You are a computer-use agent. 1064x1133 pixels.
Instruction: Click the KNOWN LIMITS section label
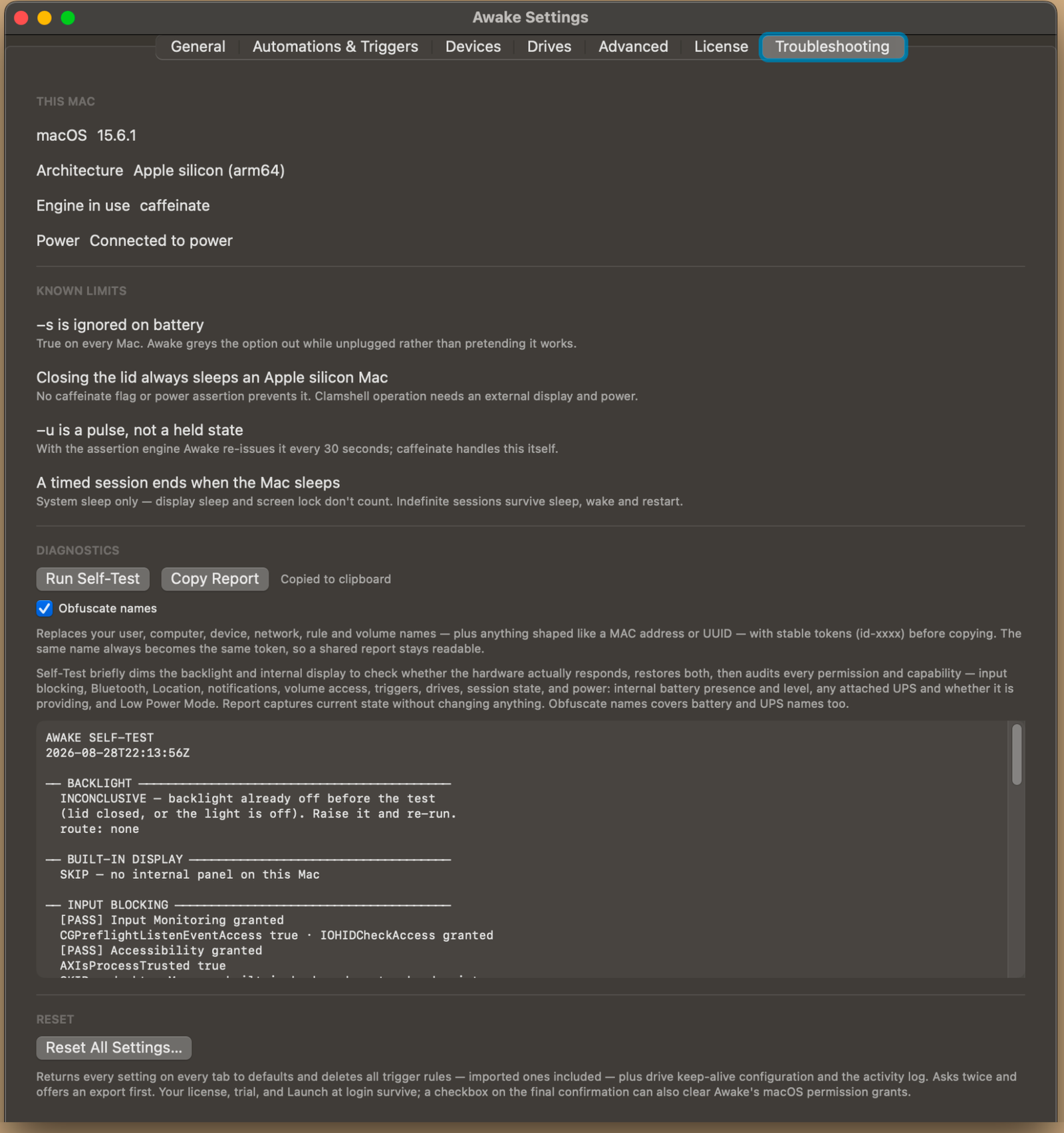coord(81,291)
